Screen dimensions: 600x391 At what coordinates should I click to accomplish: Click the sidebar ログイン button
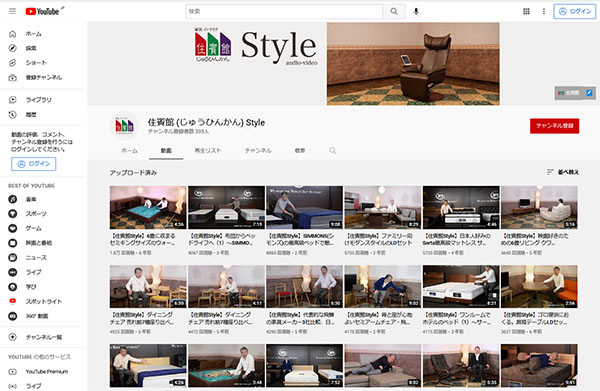34,164
